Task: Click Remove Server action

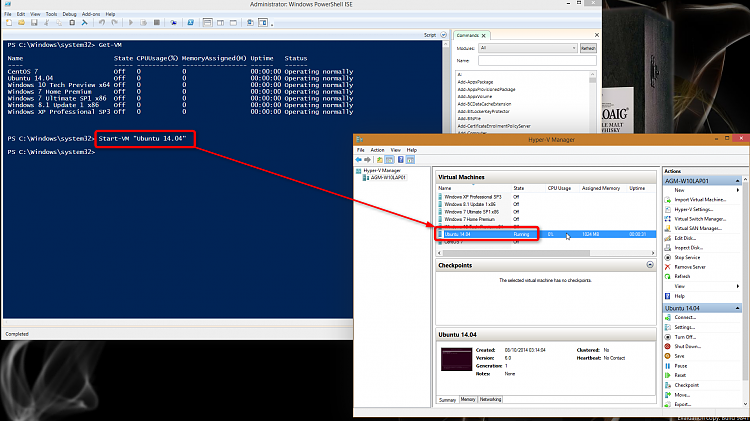Action: (690, 267)
